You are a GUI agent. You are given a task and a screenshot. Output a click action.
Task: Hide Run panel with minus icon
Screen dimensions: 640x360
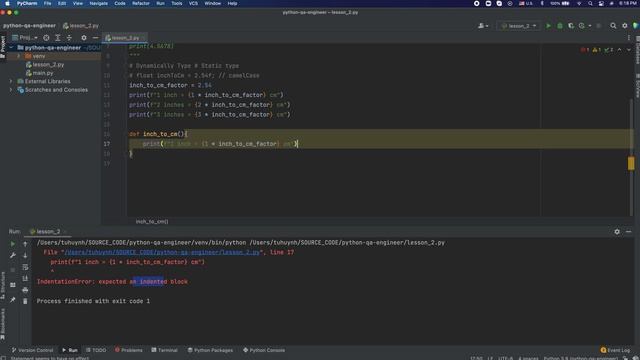pos(629,231)
